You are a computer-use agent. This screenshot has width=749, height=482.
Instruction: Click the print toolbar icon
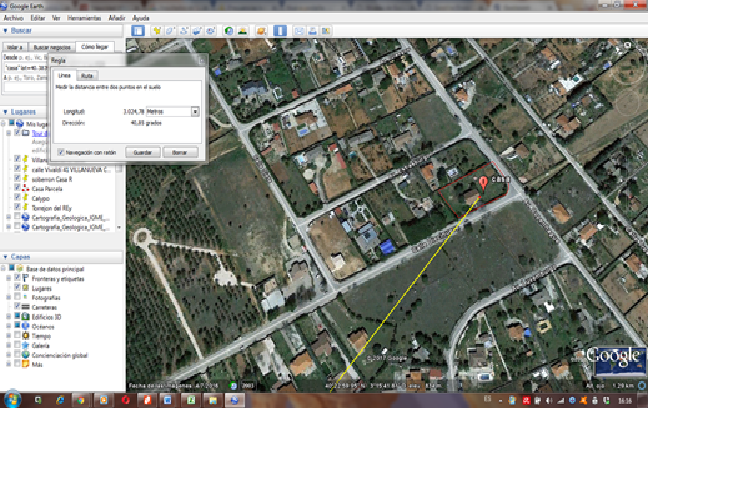(312, 31)
